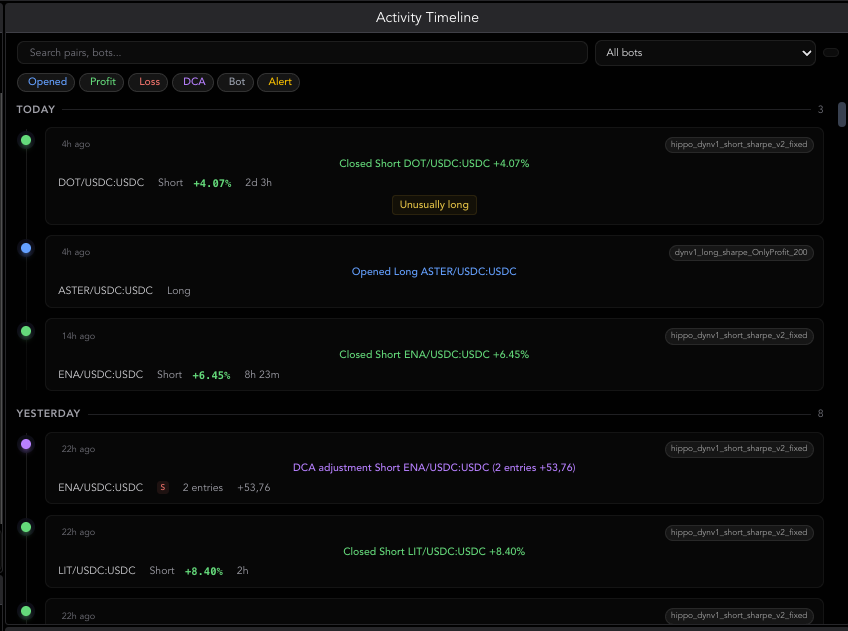Viewport: 848px width, 631px height.
Task: Select the green marker for Closed Short LIT
Action: click(26, 528)
